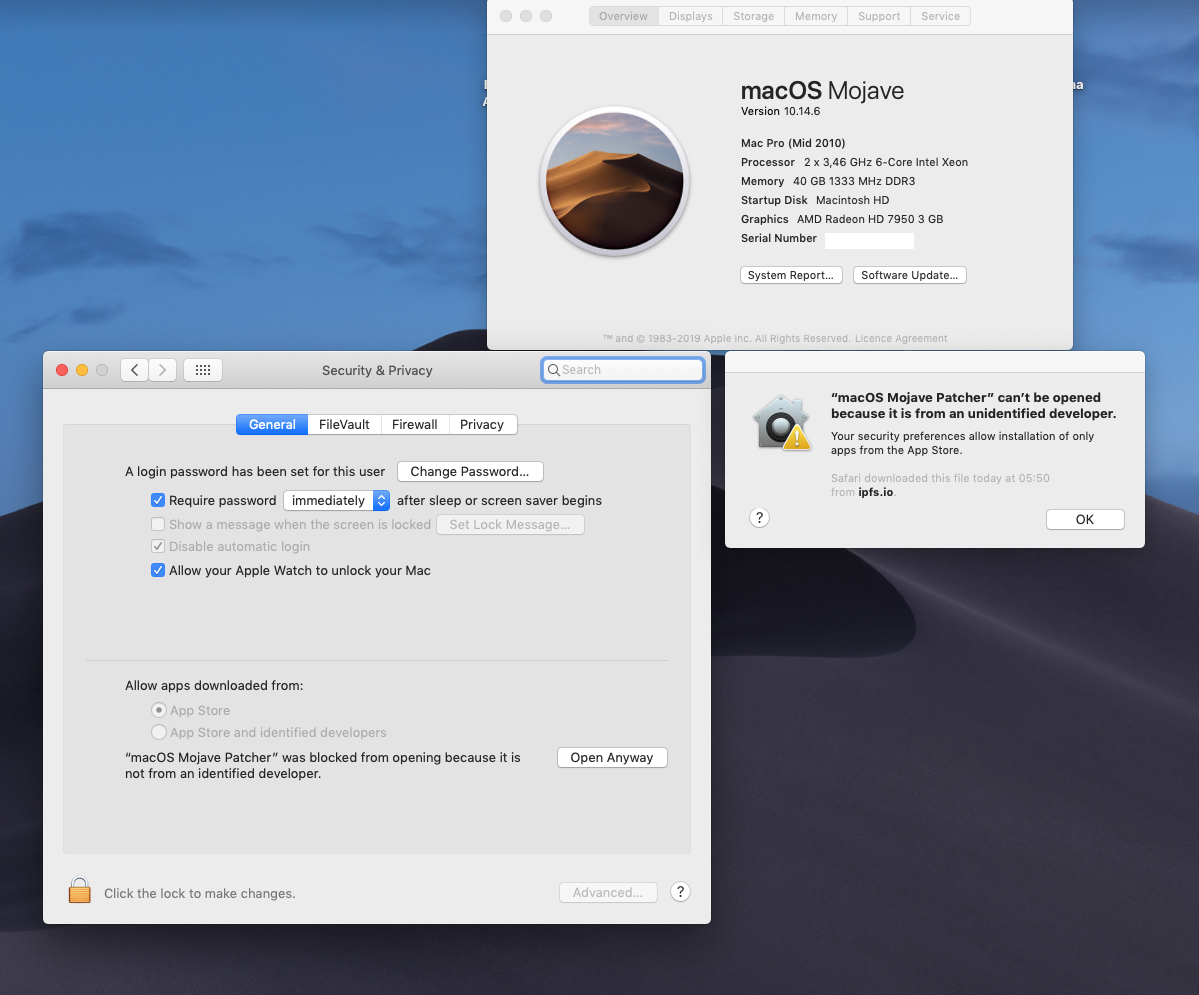Click the Gatekeeper warning icon in alert
Screen dimensions: 1199x995
coord(781,423)
